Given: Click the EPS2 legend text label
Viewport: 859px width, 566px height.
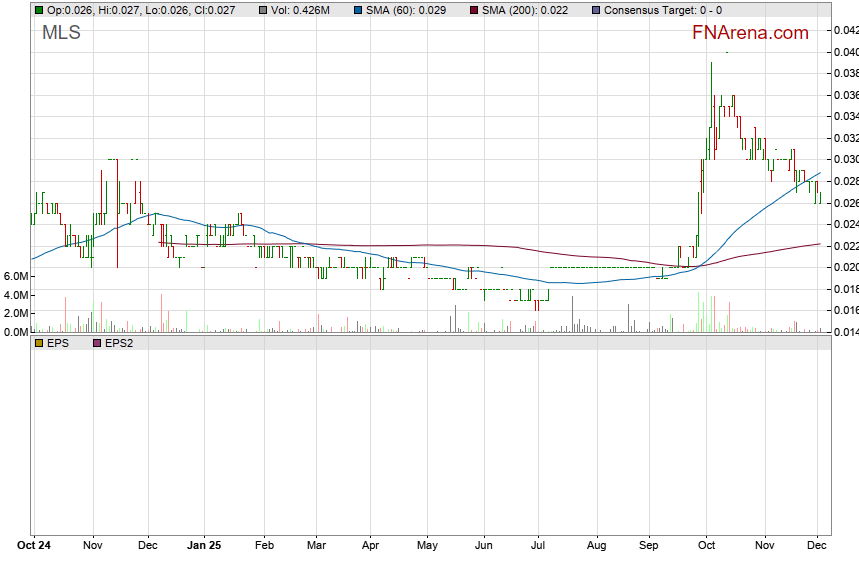Looking at the screenshot, I should click(x=119, y=343).
